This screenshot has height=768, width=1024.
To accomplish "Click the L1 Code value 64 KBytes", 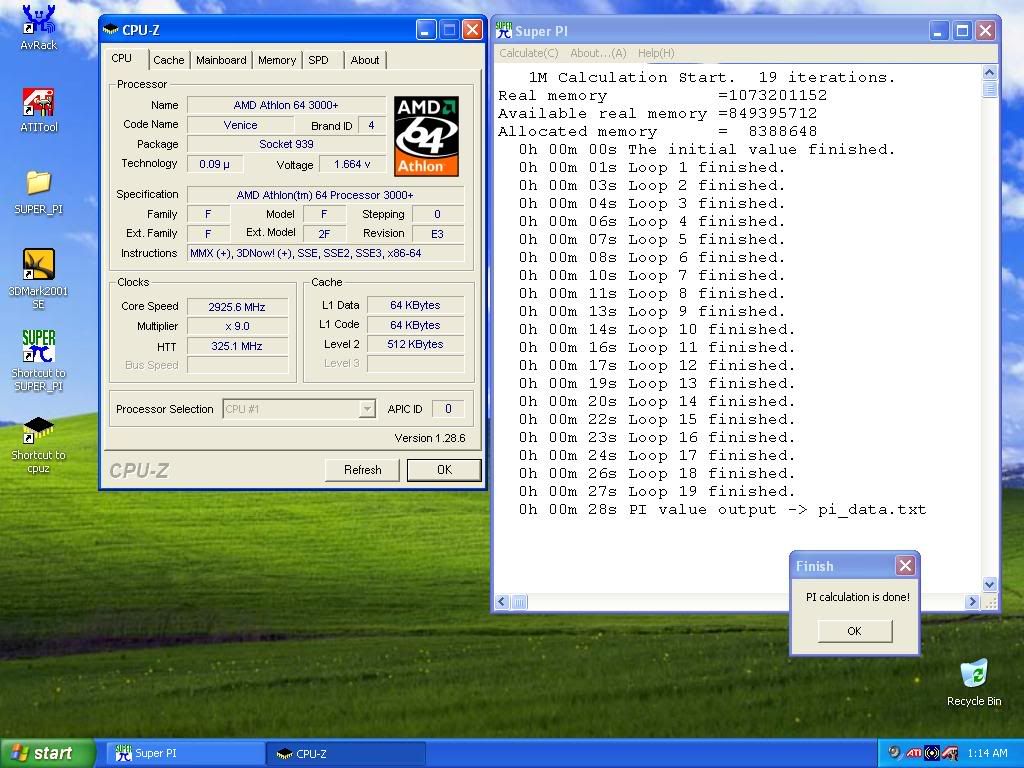I will tap(415, 325).
